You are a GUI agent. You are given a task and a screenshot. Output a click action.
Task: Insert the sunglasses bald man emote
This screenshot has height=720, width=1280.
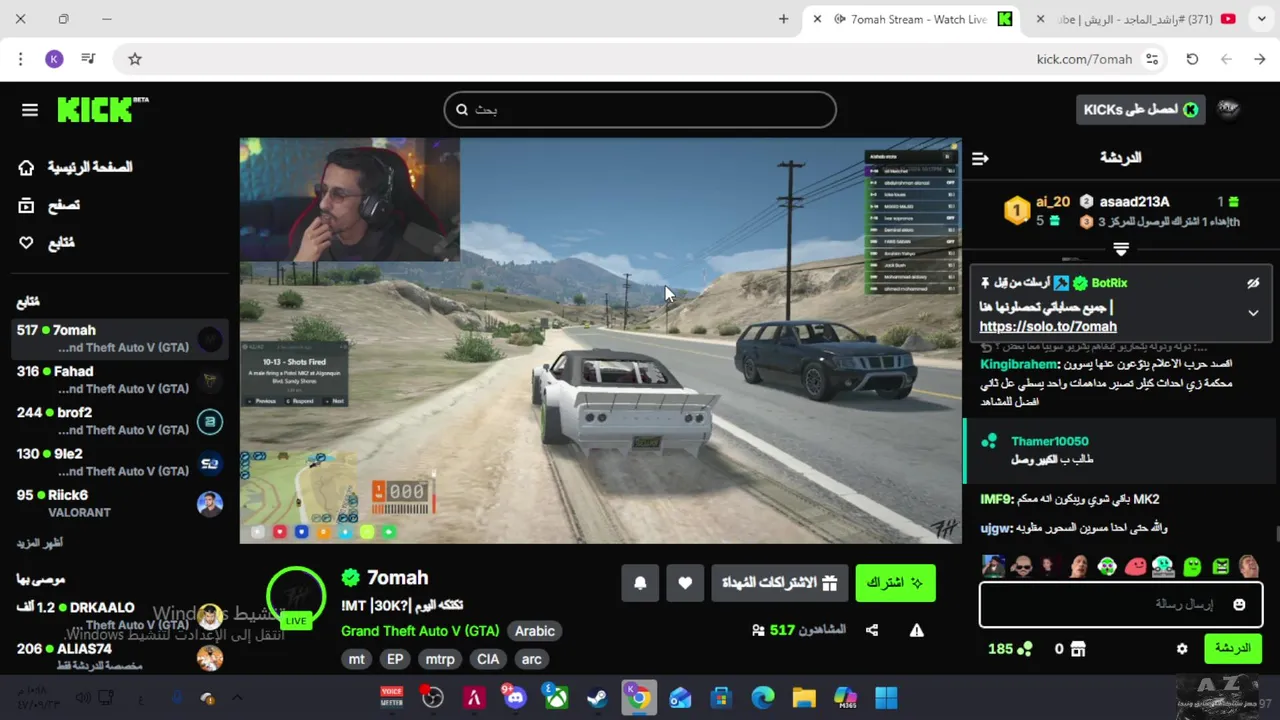(x=1021, y=567)
